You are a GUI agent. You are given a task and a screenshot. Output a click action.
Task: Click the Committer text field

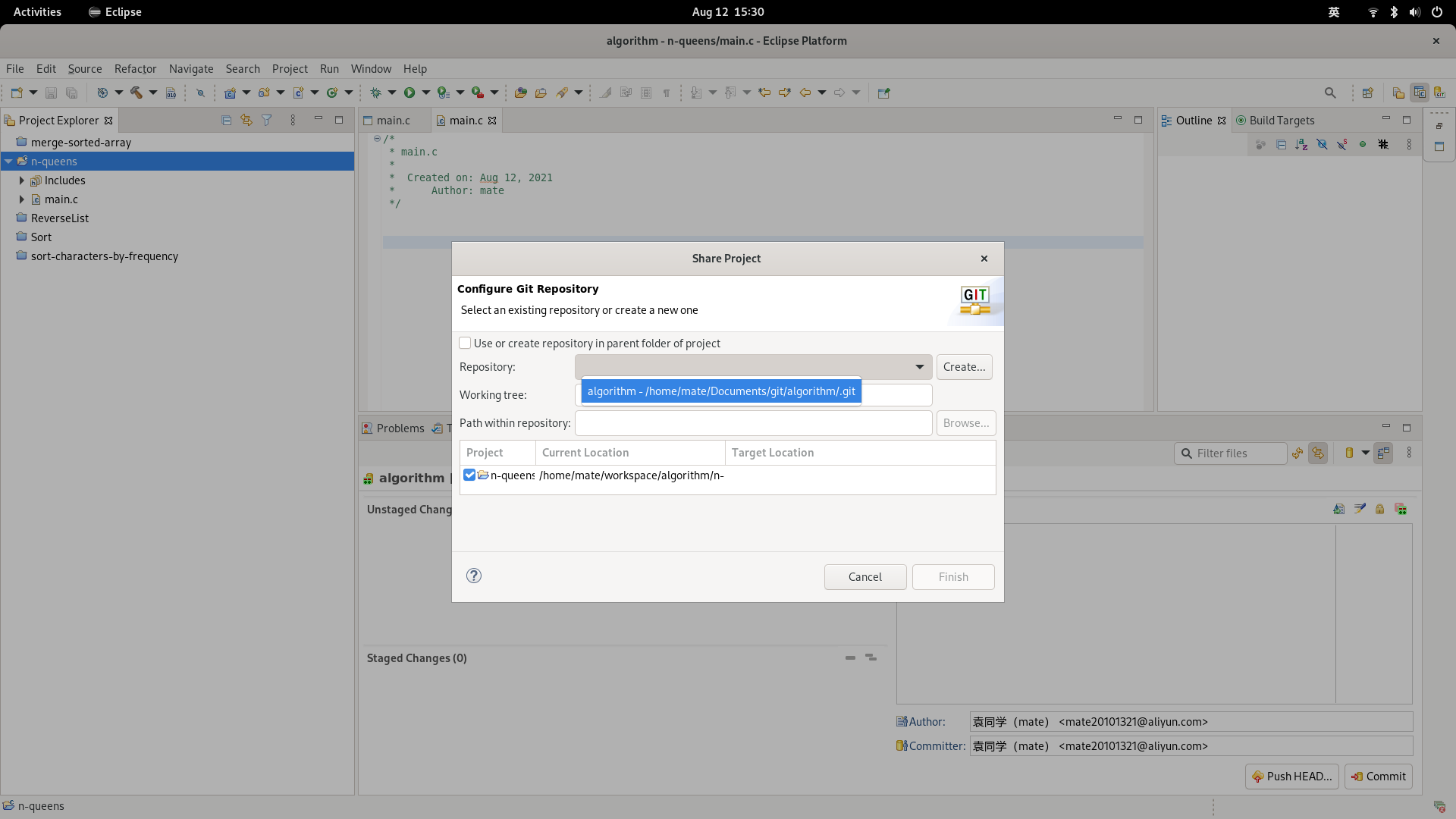(1191, 746)
